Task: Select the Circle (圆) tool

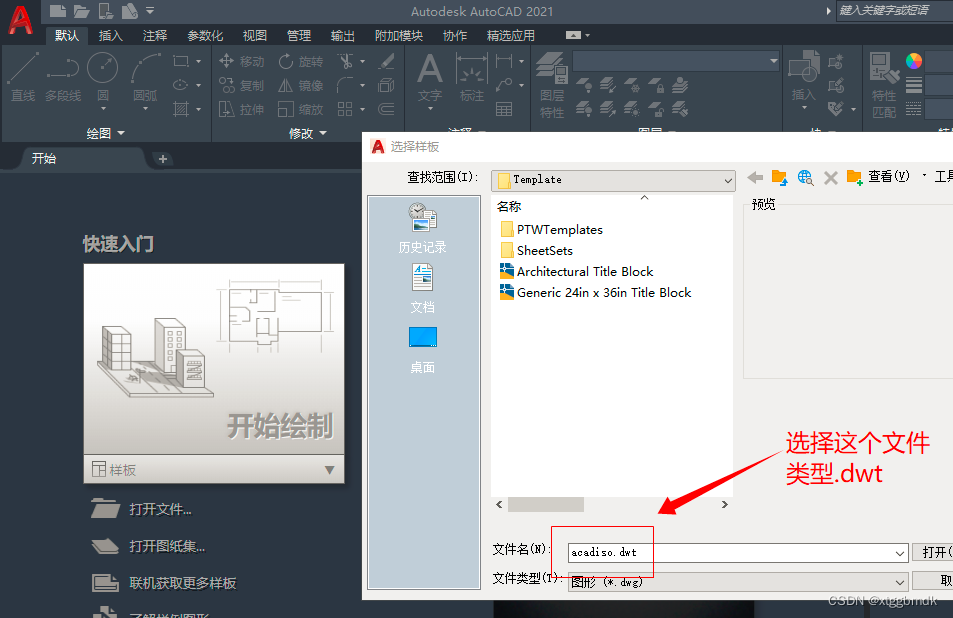Action: tap(103, 77)
